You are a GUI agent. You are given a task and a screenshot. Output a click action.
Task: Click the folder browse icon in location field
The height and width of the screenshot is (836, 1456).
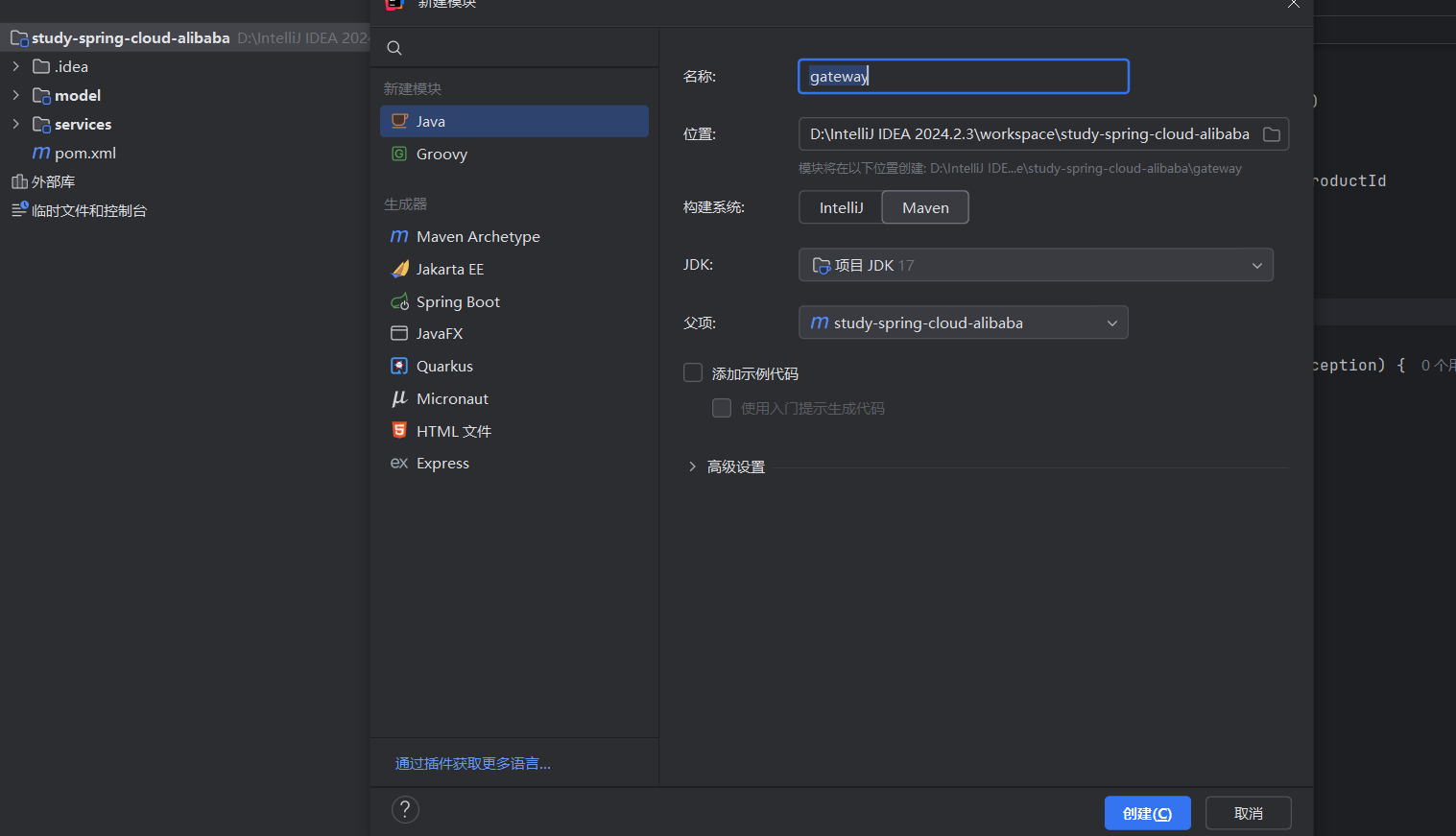[1271, 134]
